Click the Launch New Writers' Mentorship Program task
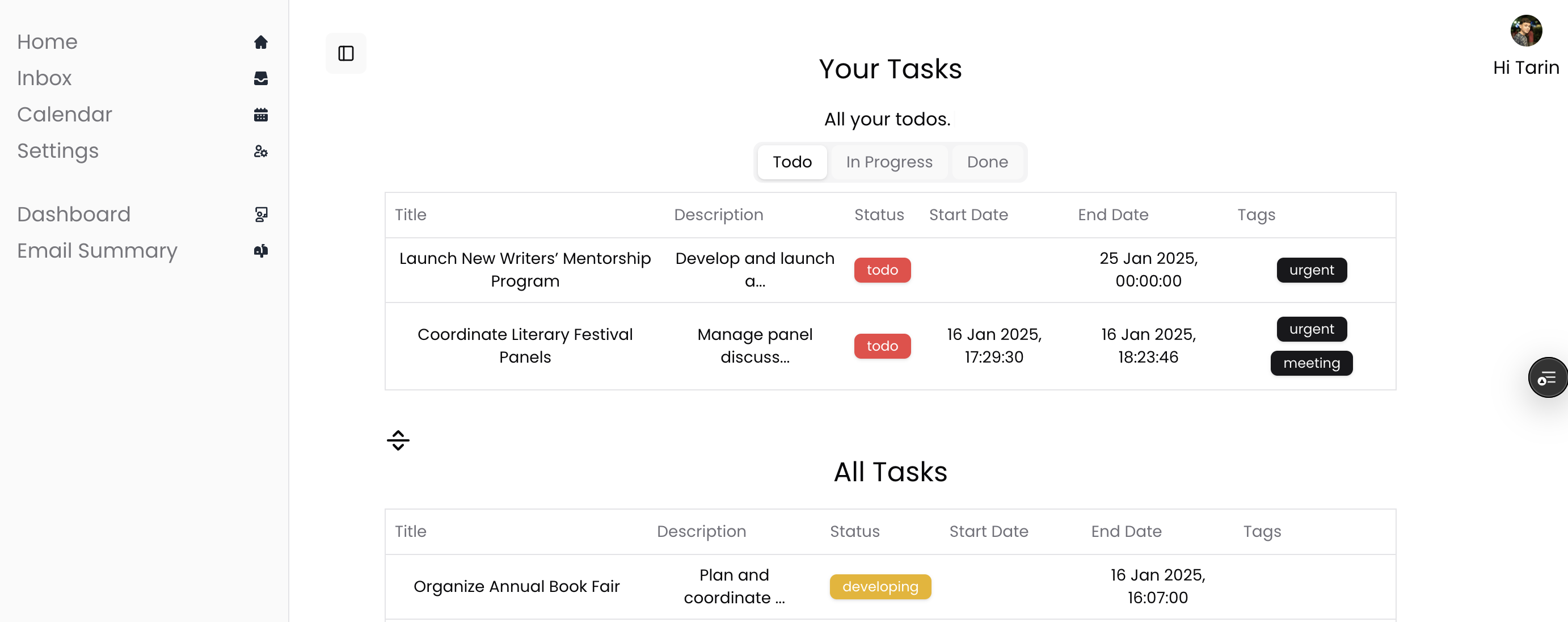The image size is (1568, 622). pyautogui.click(x=525, y=270)
